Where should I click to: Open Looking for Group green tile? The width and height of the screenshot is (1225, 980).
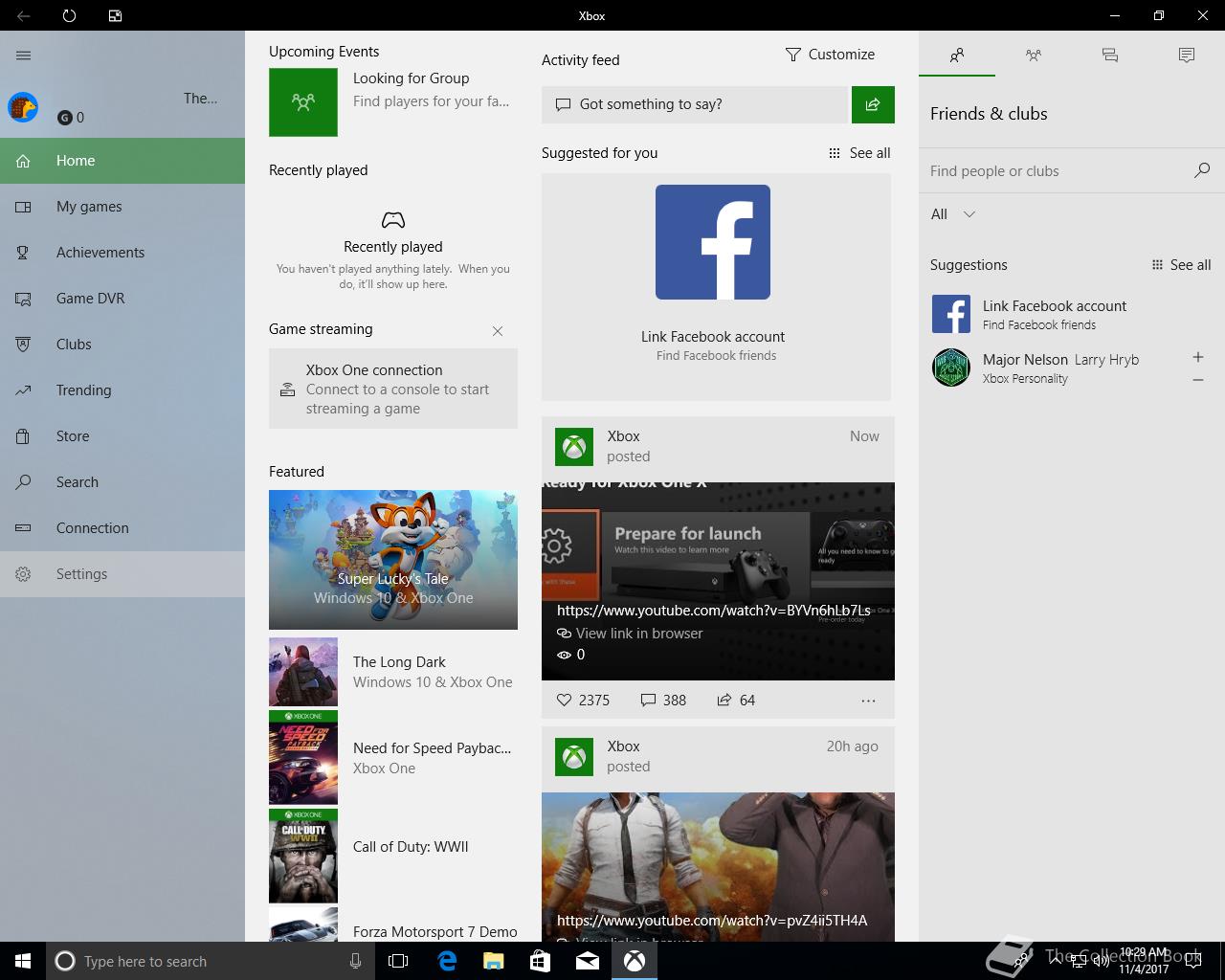pyautogui.click(x=303, y=101)
